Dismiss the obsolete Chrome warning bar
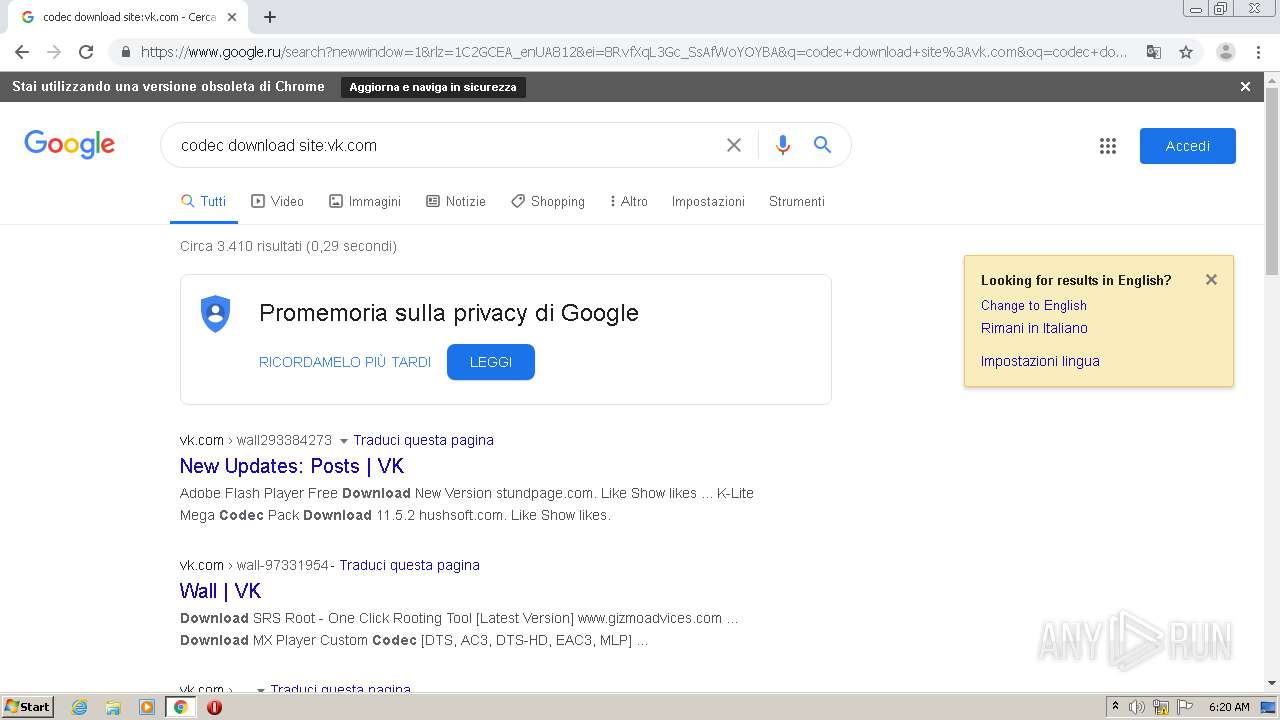Screen dimensions: 1280x720 (1245, 87)
